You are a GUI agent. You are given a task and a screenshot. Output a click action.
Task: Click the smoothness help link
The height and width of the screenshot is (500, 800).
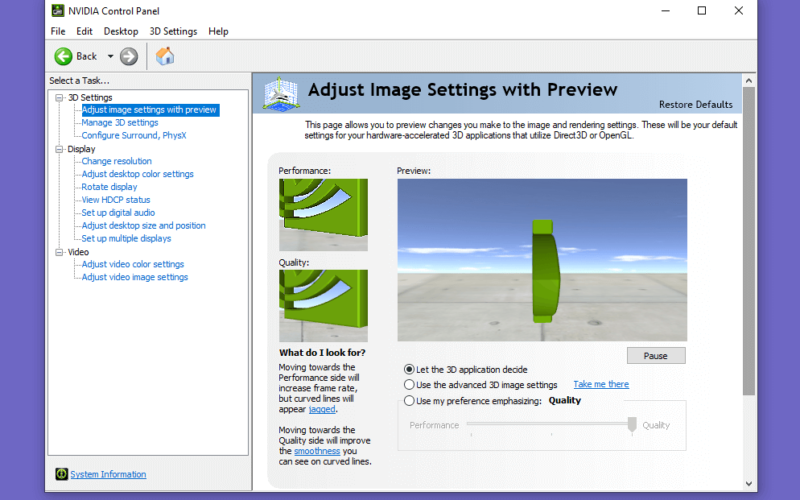coord(317,451)
